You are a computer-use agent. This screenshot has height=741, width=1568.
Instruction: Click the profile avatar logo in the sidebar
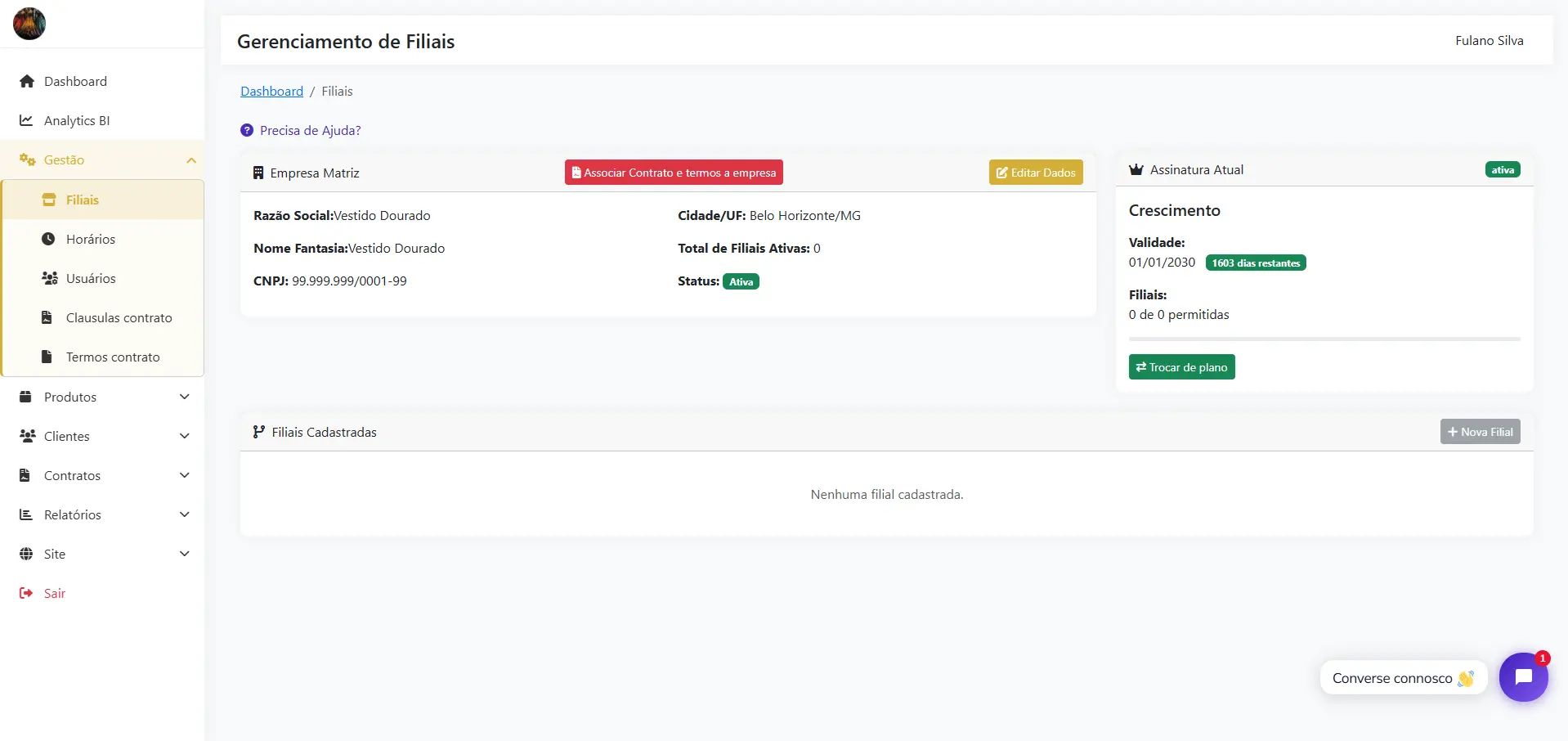29,24
